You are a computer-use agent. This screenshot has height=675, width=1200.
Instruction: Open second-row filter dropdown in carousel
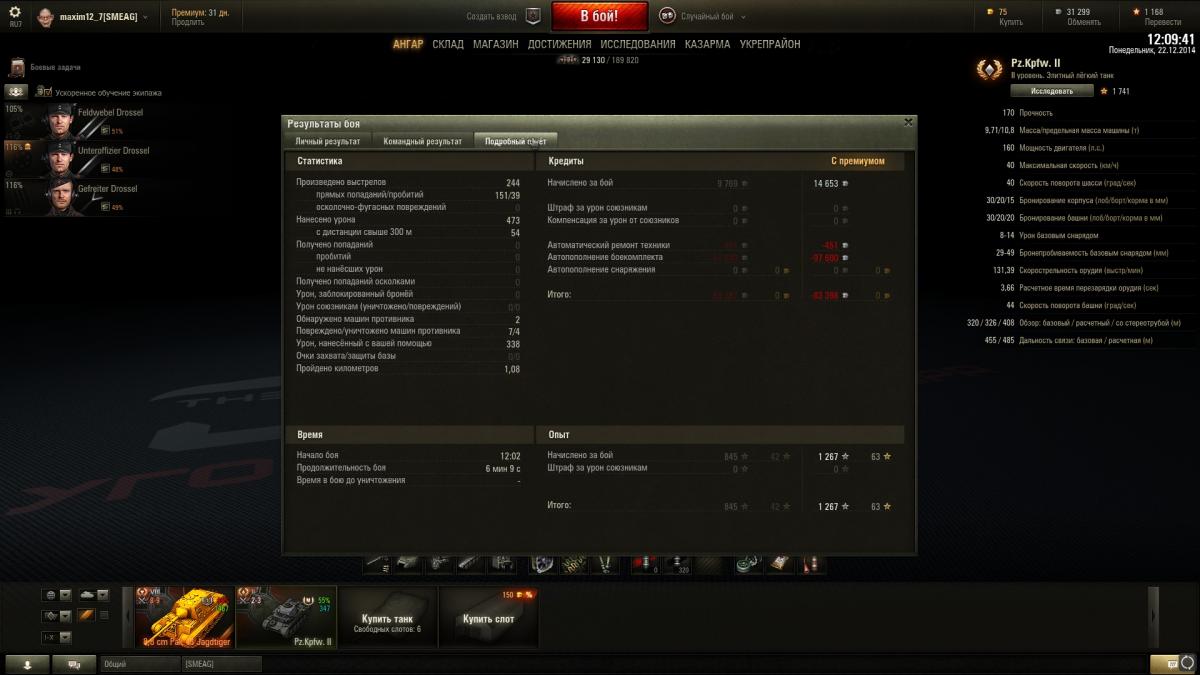click(x=56, y=616)
